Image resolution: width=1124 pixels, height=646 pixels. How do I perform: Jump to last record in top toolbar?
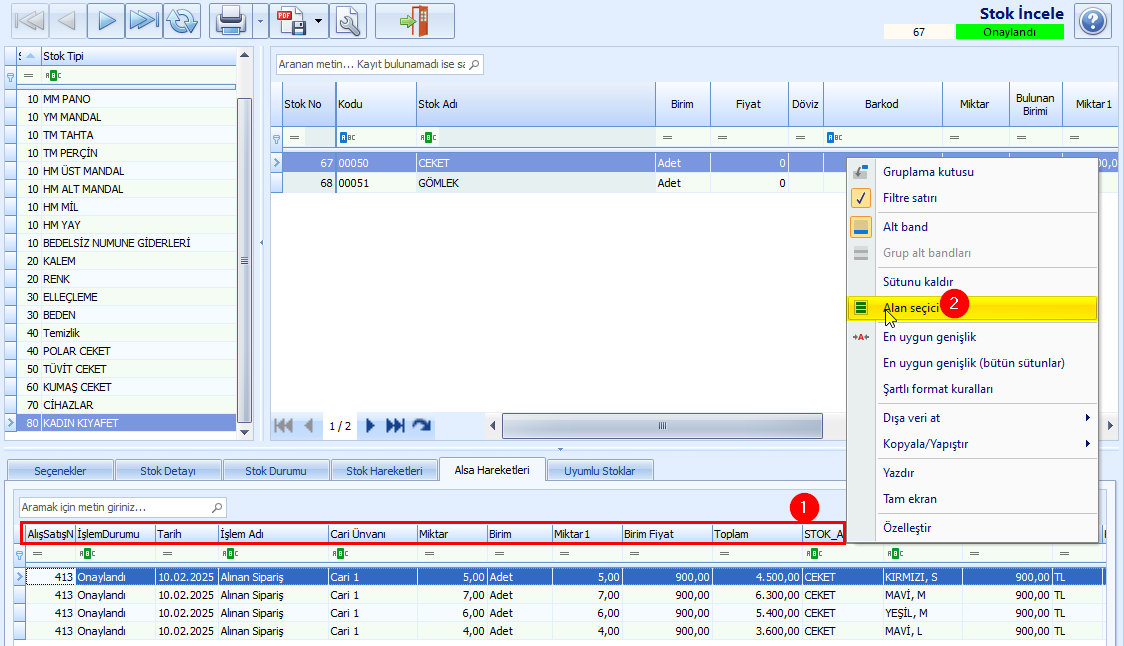tap(143, 21)
